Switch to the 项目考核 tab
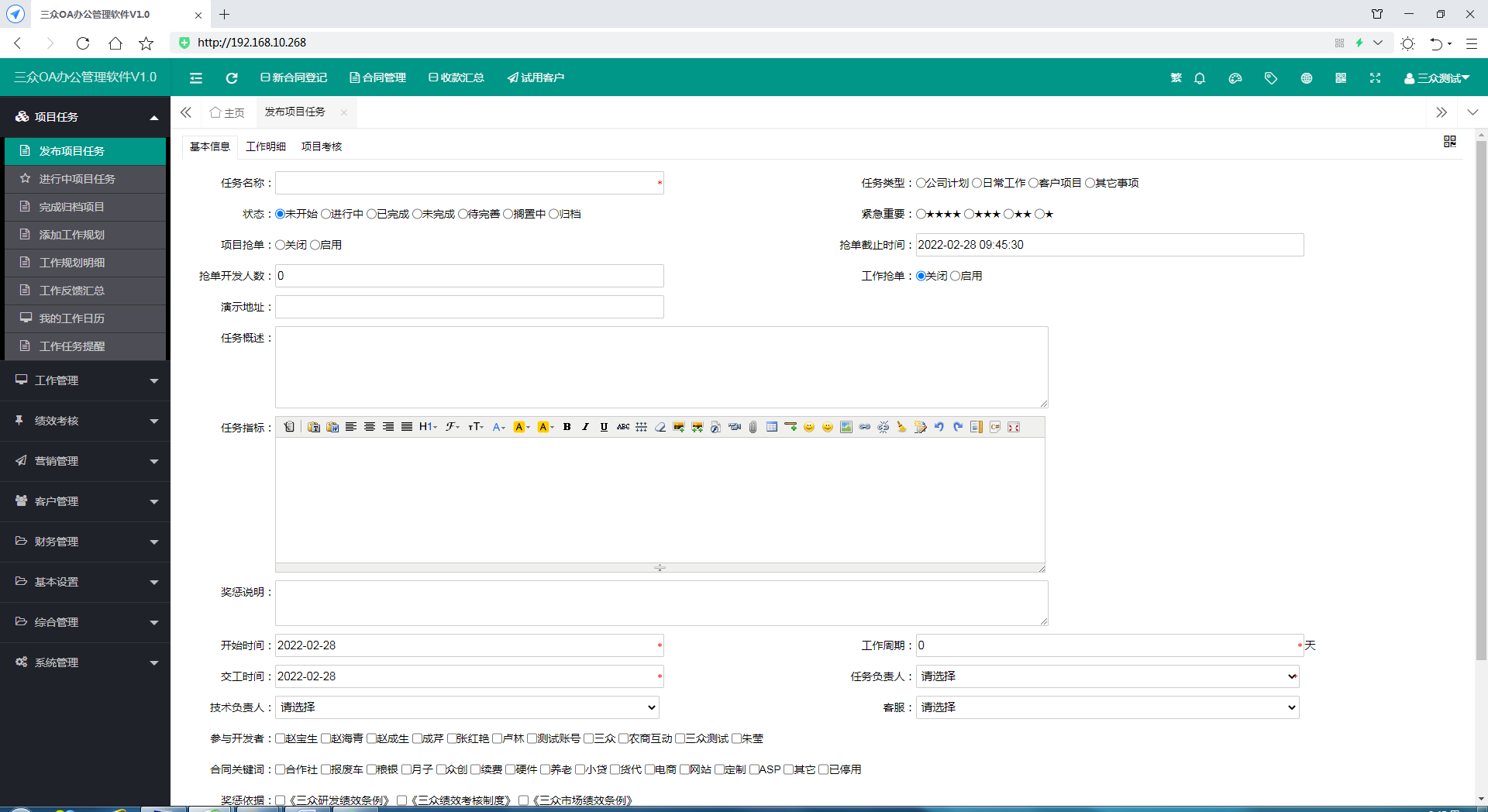Image resolution: width=1488 pixels, height=812 pixels. pyautogui.click(x=322, y=146)
